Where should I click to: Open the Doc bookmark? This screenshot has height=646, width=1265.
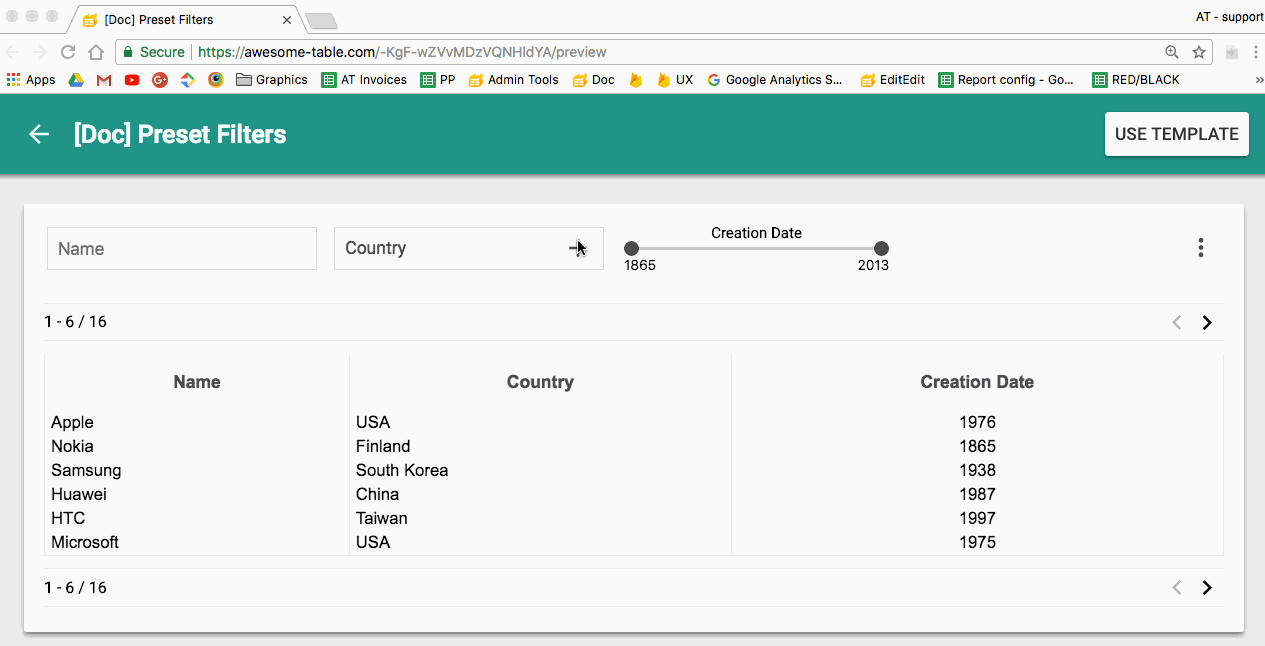click(x=594, y=80)
